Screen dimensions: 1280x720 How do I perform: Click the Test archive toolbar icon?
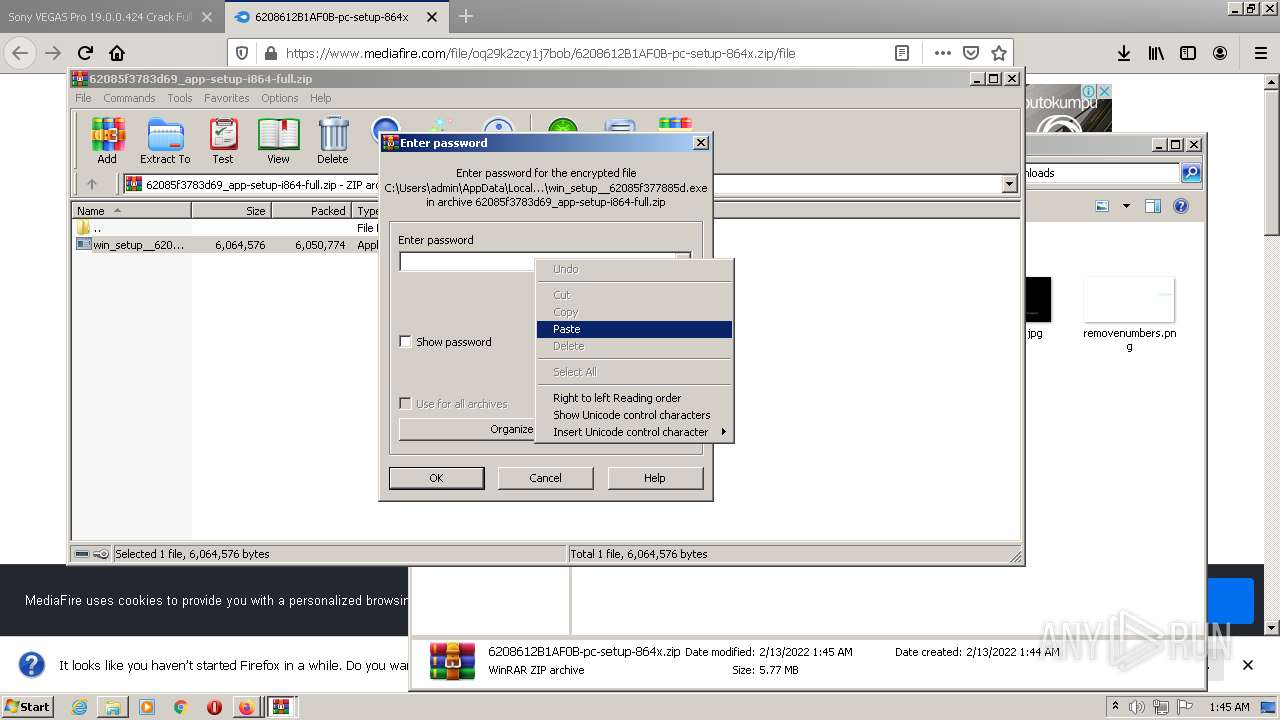(x=223, y=141)
